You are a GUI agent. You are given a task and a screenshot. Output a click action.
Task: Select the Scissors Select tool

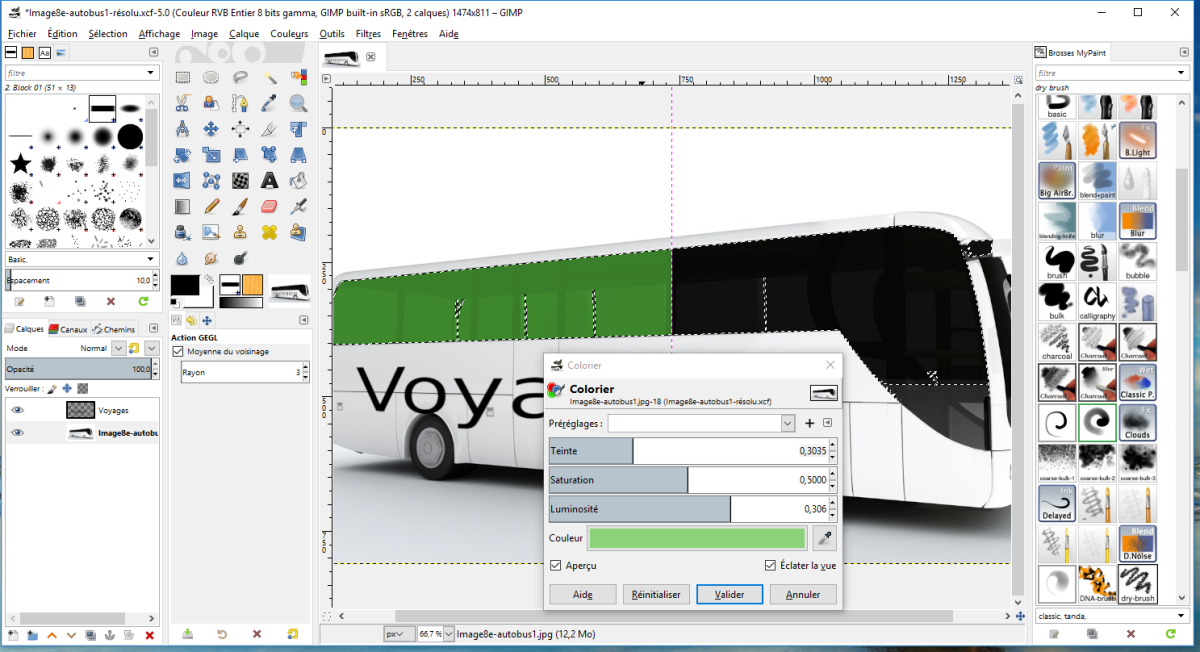point(183,103)
